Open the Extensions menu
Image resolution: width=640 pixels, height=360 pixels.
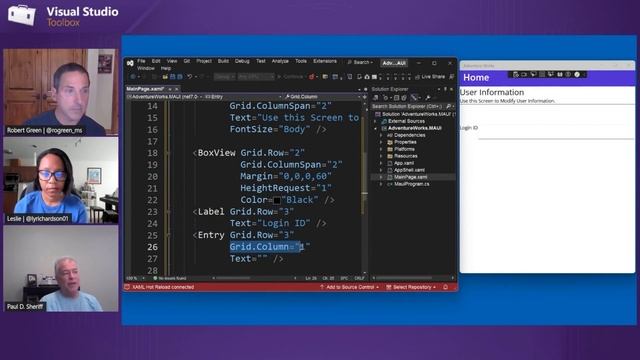click(325, 61)
